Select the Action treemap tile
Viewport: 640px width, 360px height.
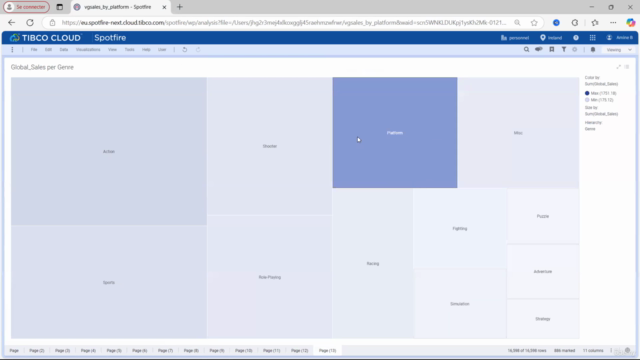pos(109,151)
